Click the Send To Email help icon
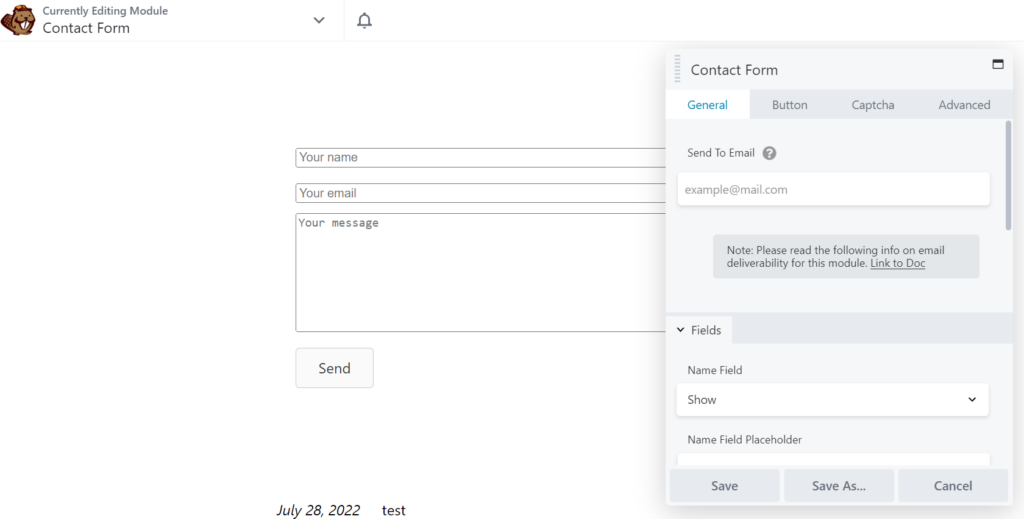The image size is (1024, 519). click(769, 153)
